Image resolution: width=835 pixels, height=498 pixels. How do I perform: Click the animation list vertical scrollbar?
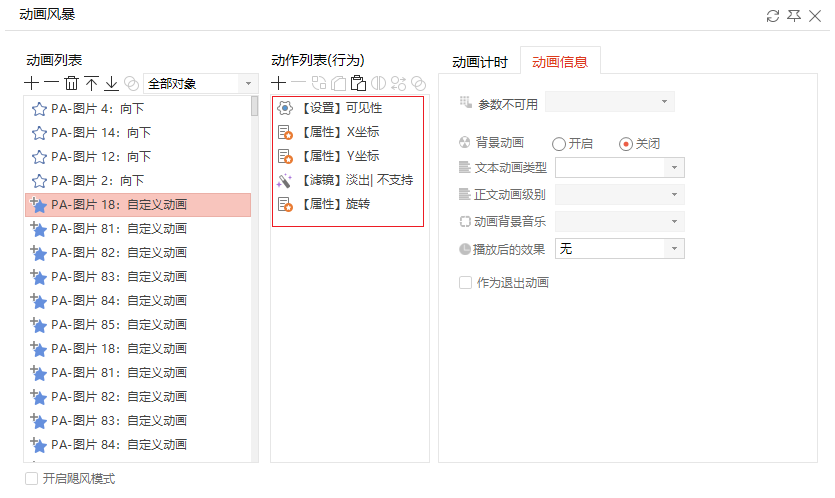(255, 278)
